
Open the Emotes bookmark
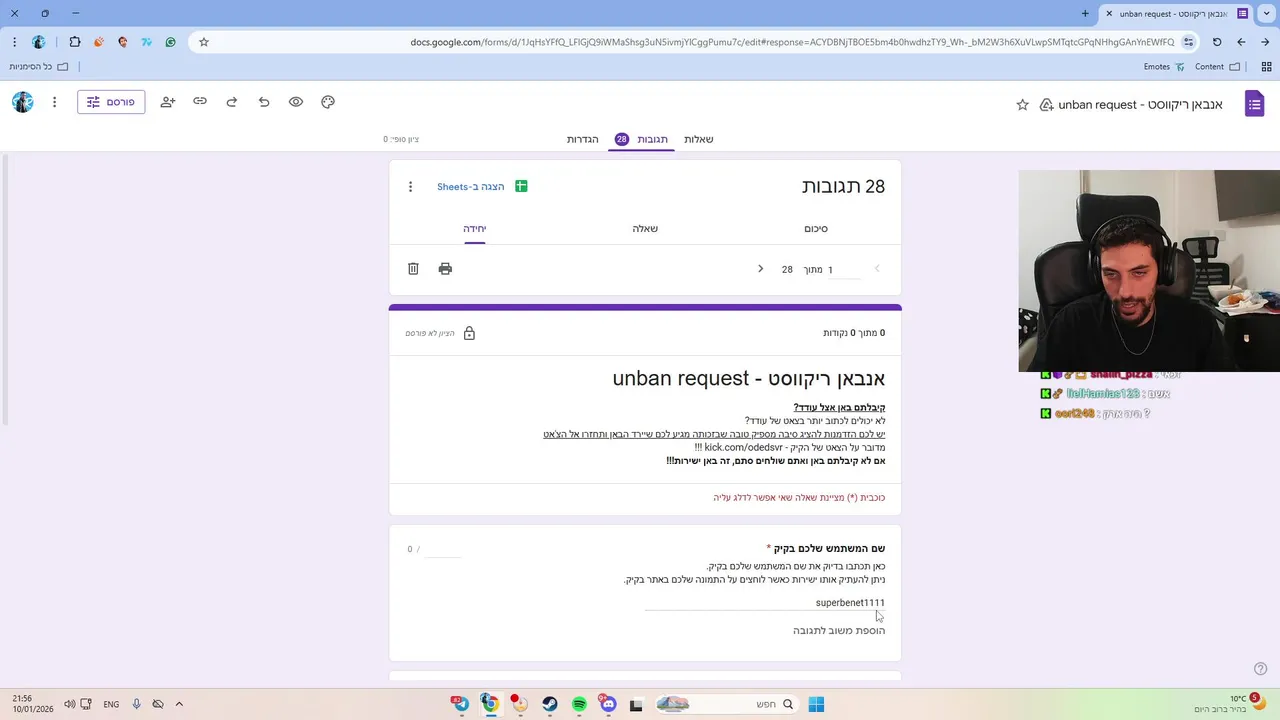click(1165, 67)
